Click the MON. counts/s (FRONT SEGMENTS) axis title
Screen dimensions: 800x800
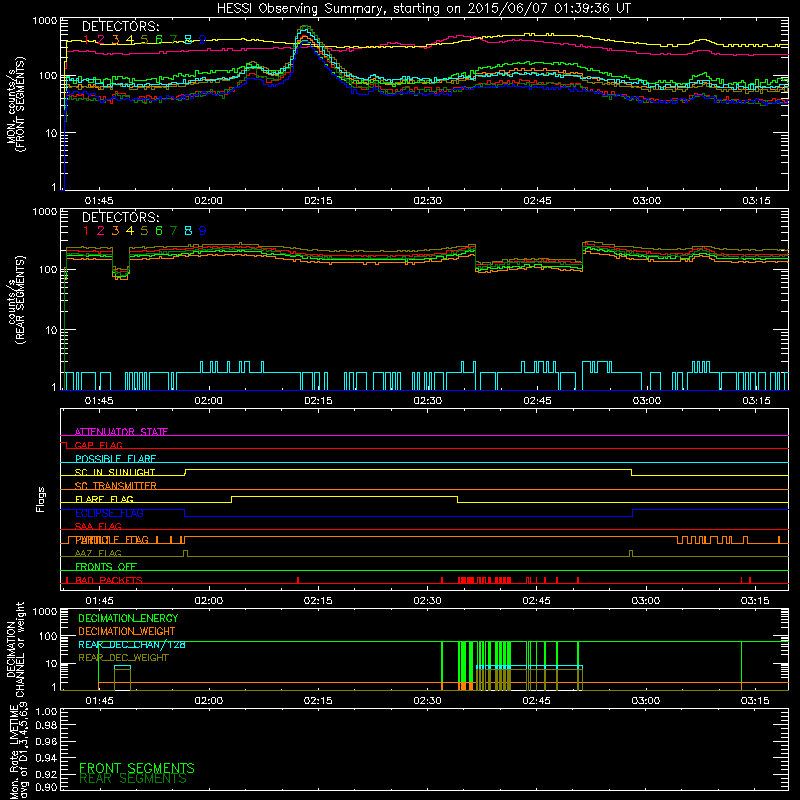click(15, 104)
